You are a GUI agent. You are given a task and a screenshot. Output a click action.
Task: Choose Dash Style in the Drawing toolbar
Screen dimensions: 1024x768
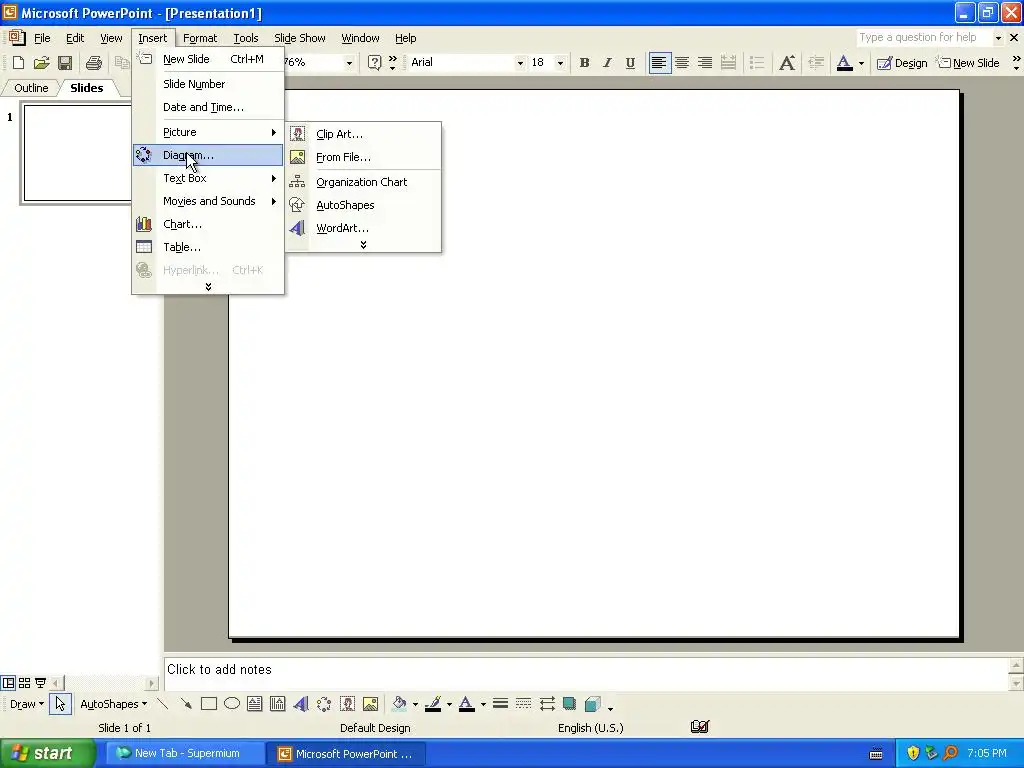point(523,704)
